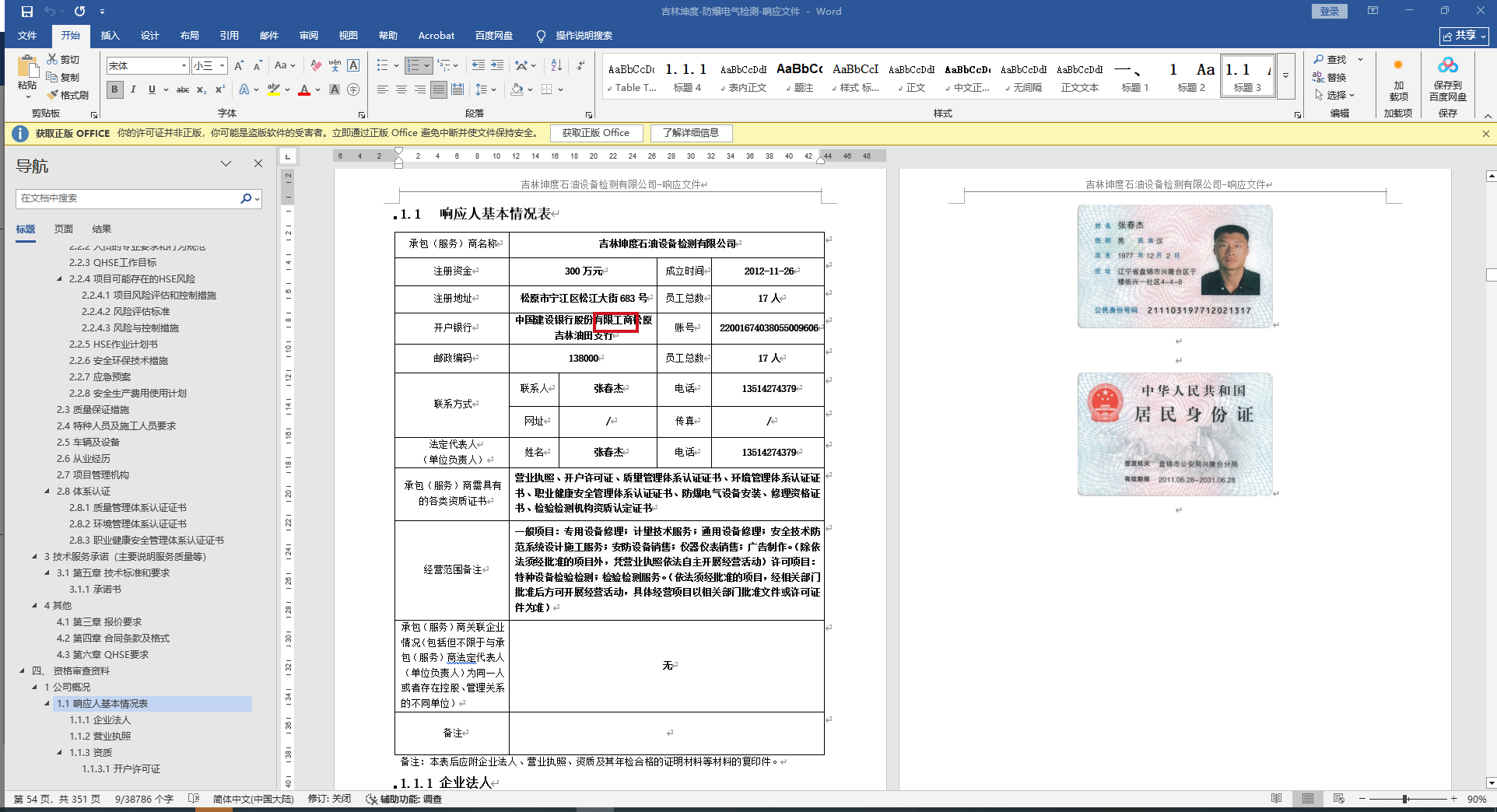The height and width of the screenshot is (812, 1497).
Task: Toggle justified text alignment
Action: [x=439, y=89]
